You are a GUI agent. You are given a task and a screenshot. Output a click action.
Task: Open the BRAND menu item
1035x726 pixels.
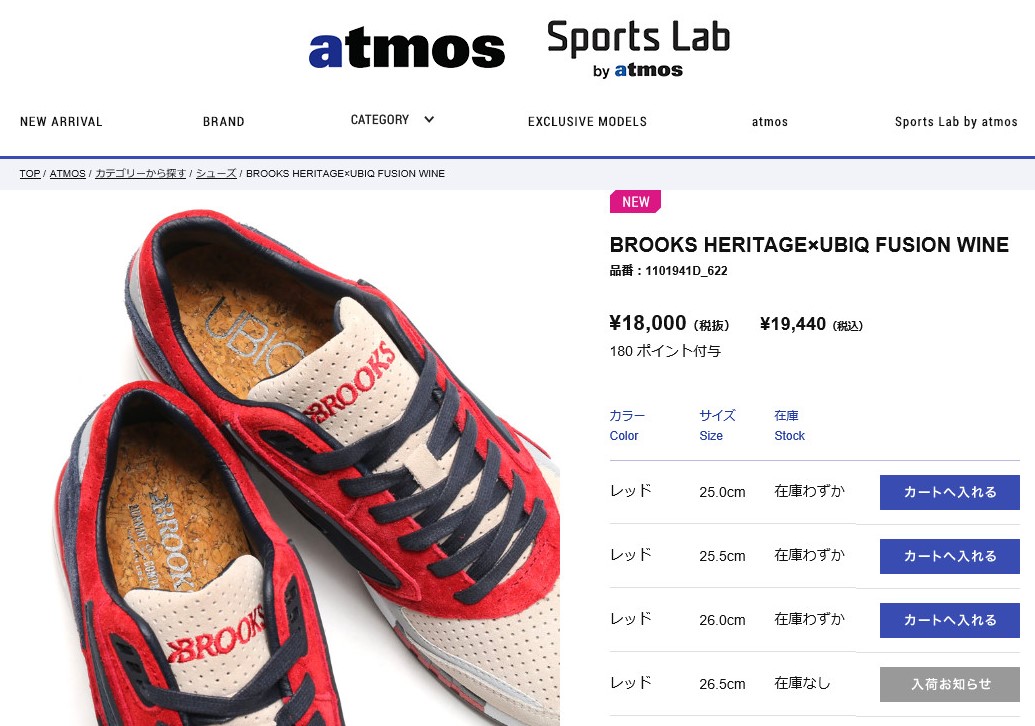coord(224,121)
